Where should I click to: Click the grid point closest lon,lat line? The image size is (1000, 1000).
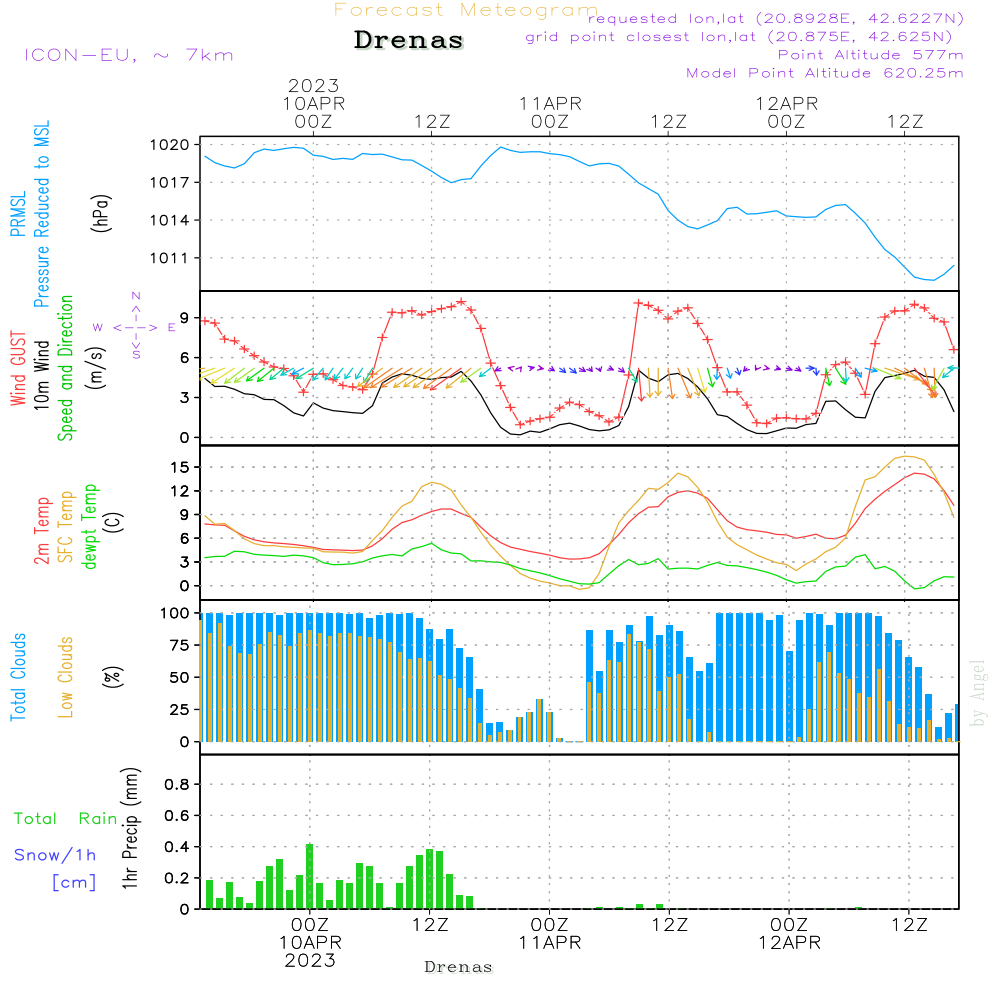point(739,37)
